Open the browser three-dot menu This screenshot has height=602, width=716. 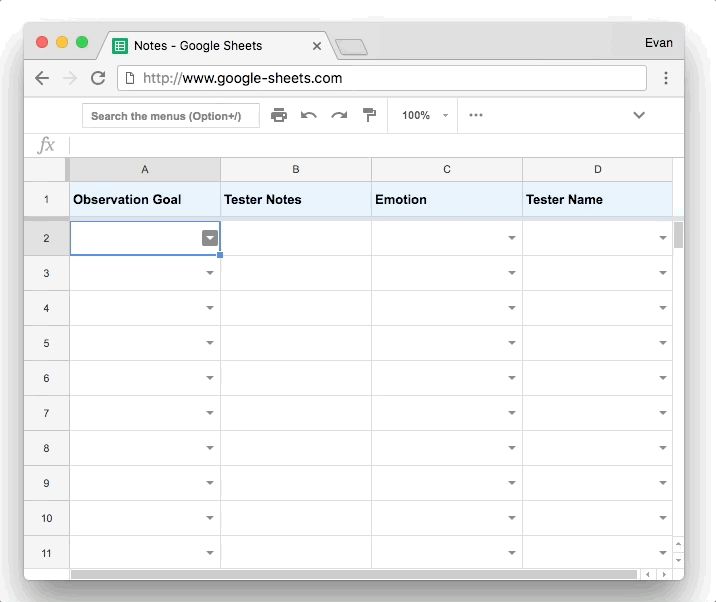click(666, 78)
